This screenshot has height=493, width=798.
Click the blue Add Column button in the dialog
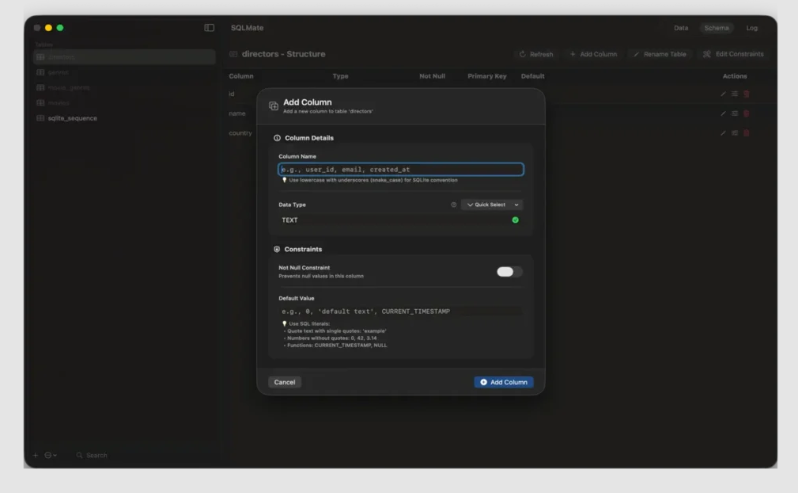pyautogui.click(x=504, y=382)
